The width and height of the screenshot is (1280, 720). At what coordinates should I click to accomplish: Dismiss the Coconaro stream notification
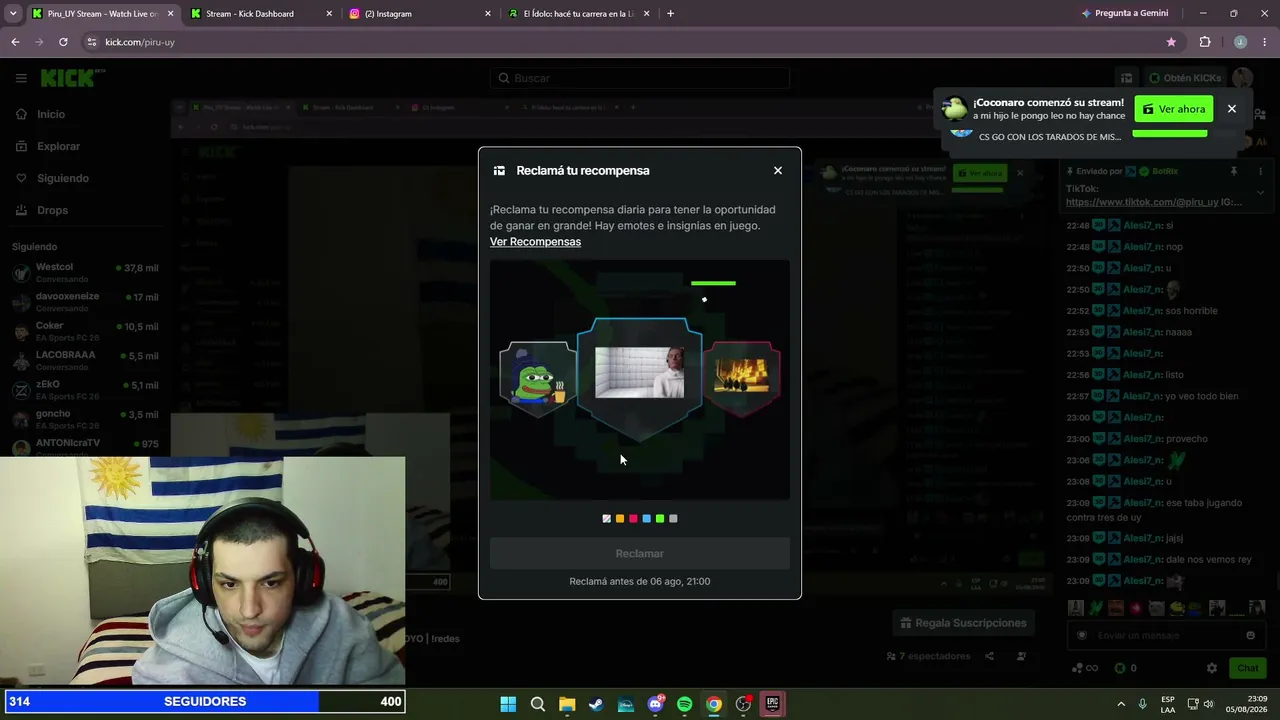[x=1232, y=109]
